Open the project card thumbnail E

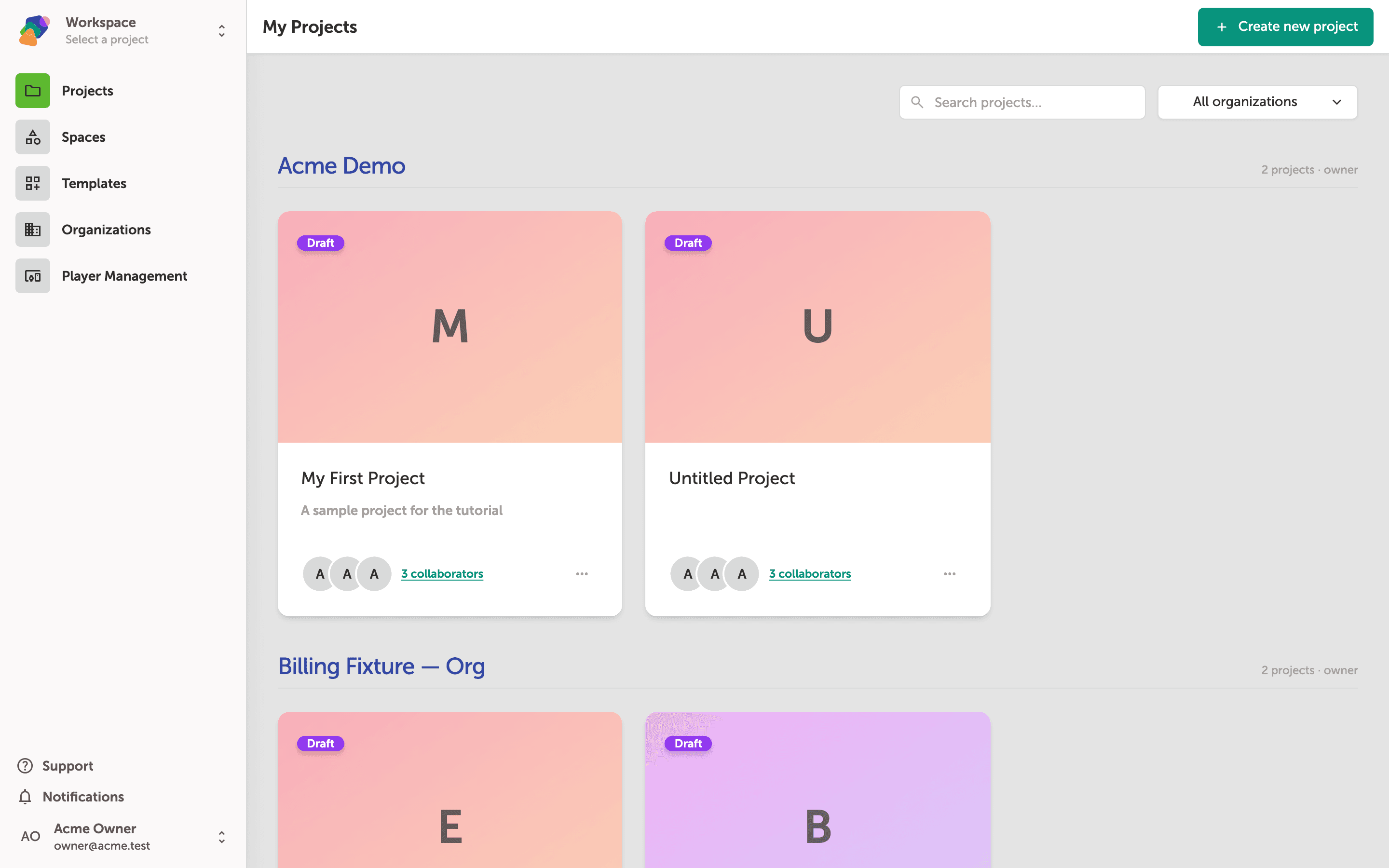[x=450, y=790]
